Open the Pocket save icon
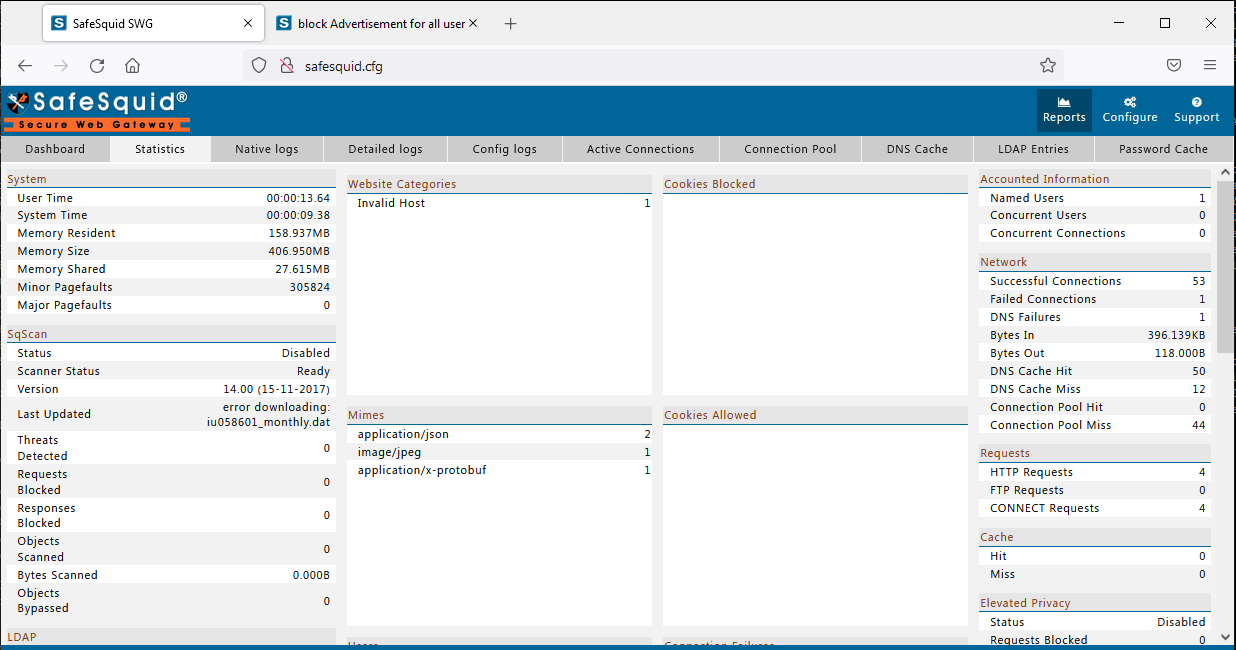The image size is (1236, 650). (x=1175, y=66)
